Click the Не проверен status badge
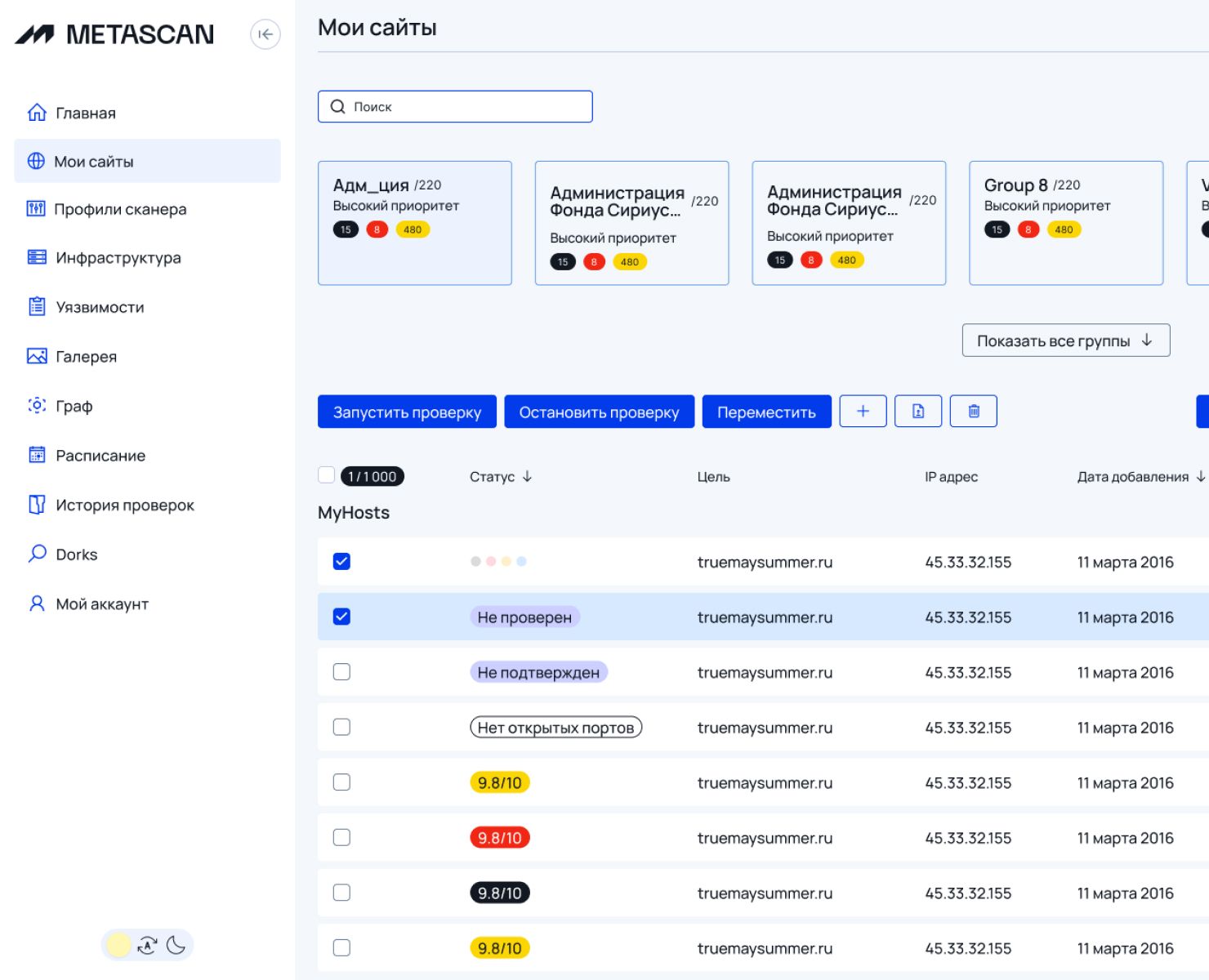This screenshot has width=1209, height=980. (x=524, y=617)
